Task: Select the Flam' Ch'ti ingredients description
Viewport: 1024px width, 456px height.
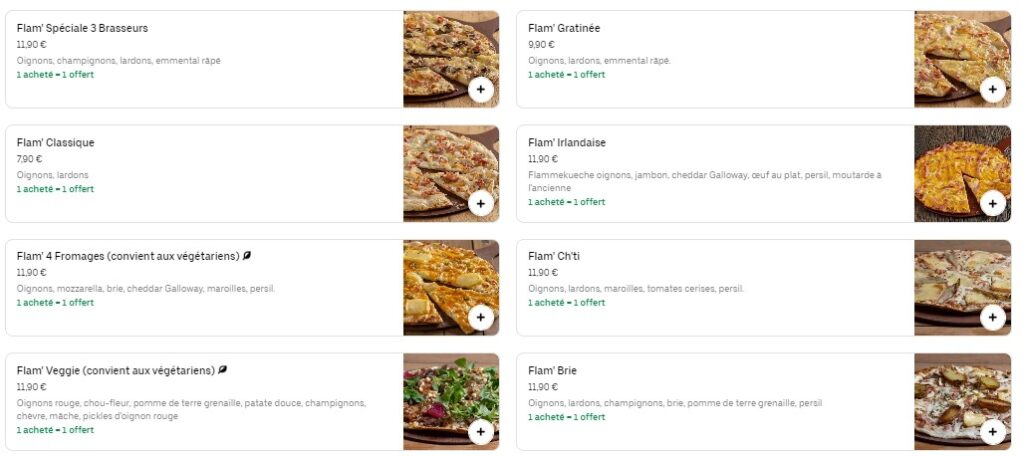Action: (x=636, y=289)
